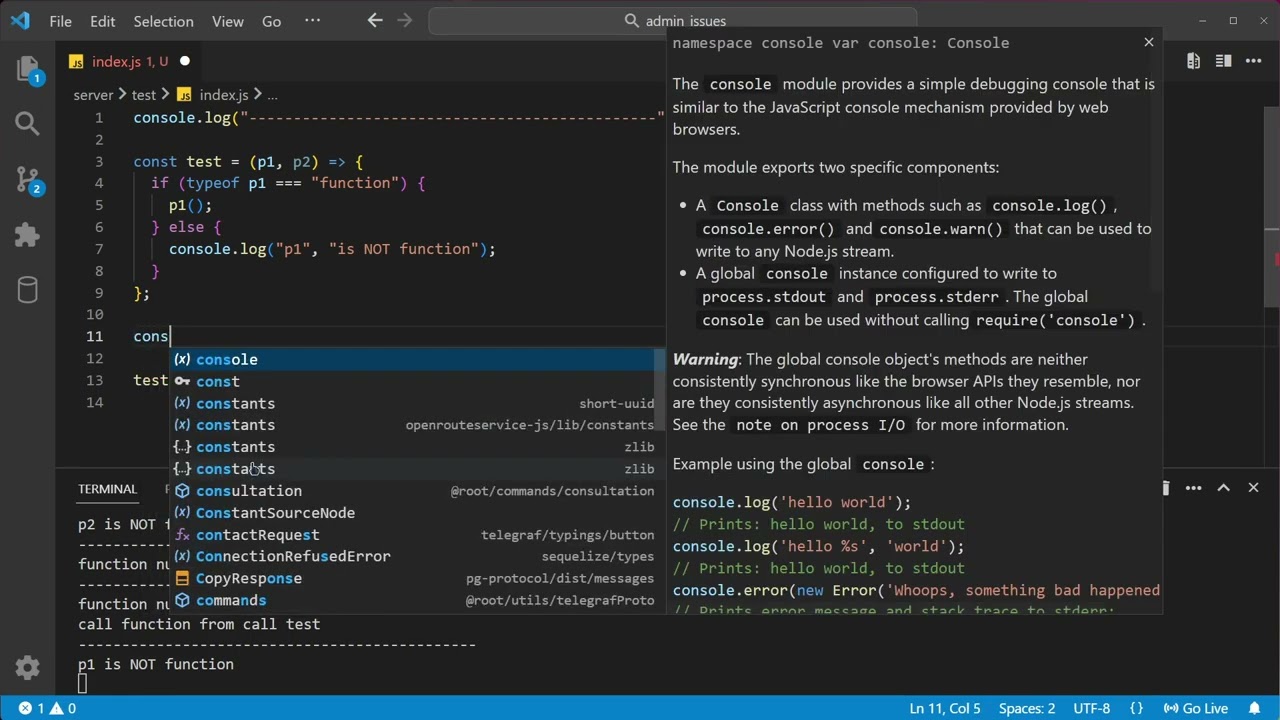The image size is (1280, 720).
Task: Click the navigate back arrow
Action: click(375, 20)
